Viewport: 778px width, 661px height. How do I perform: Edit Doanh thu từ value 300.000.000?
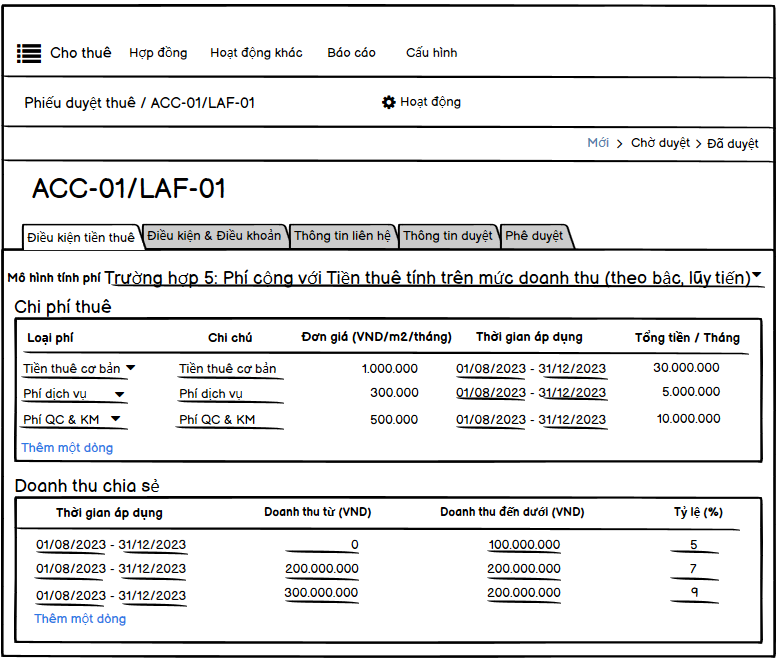click(x=321, y=593)
